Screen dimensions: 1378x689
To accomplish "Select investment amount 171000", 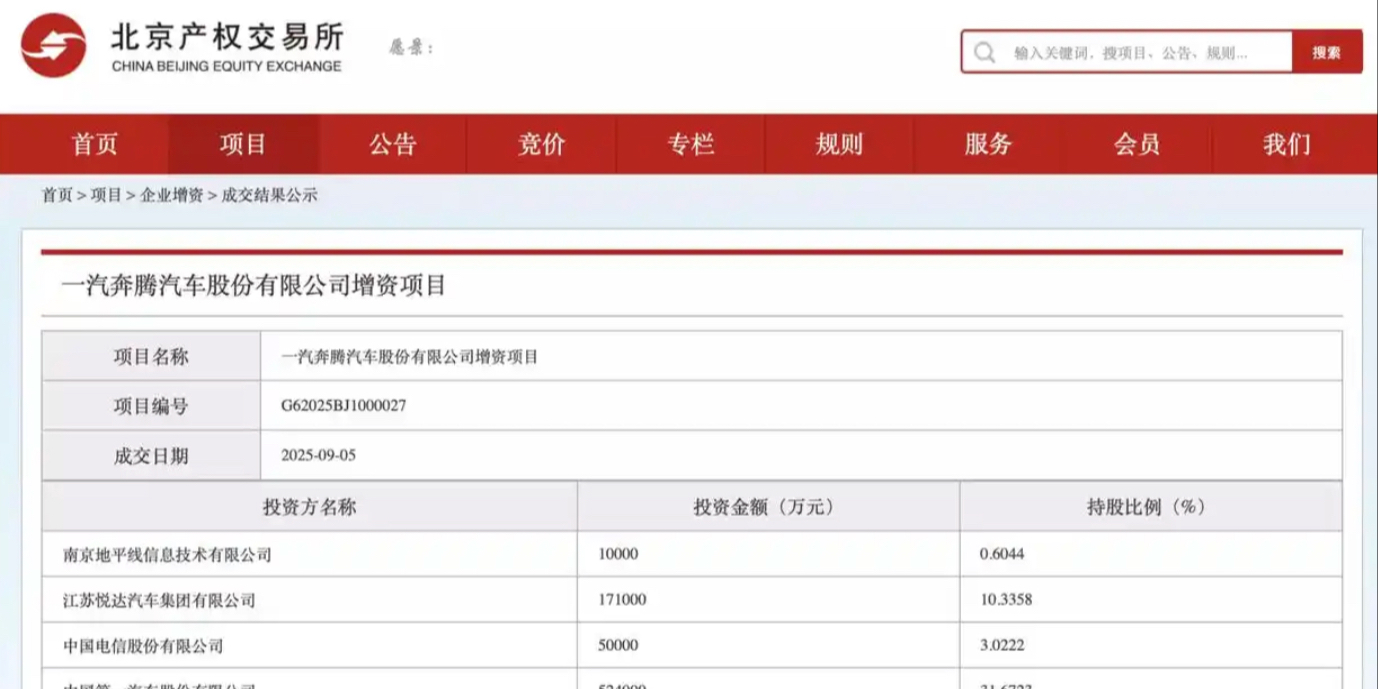I will click(x=622, y=600).
